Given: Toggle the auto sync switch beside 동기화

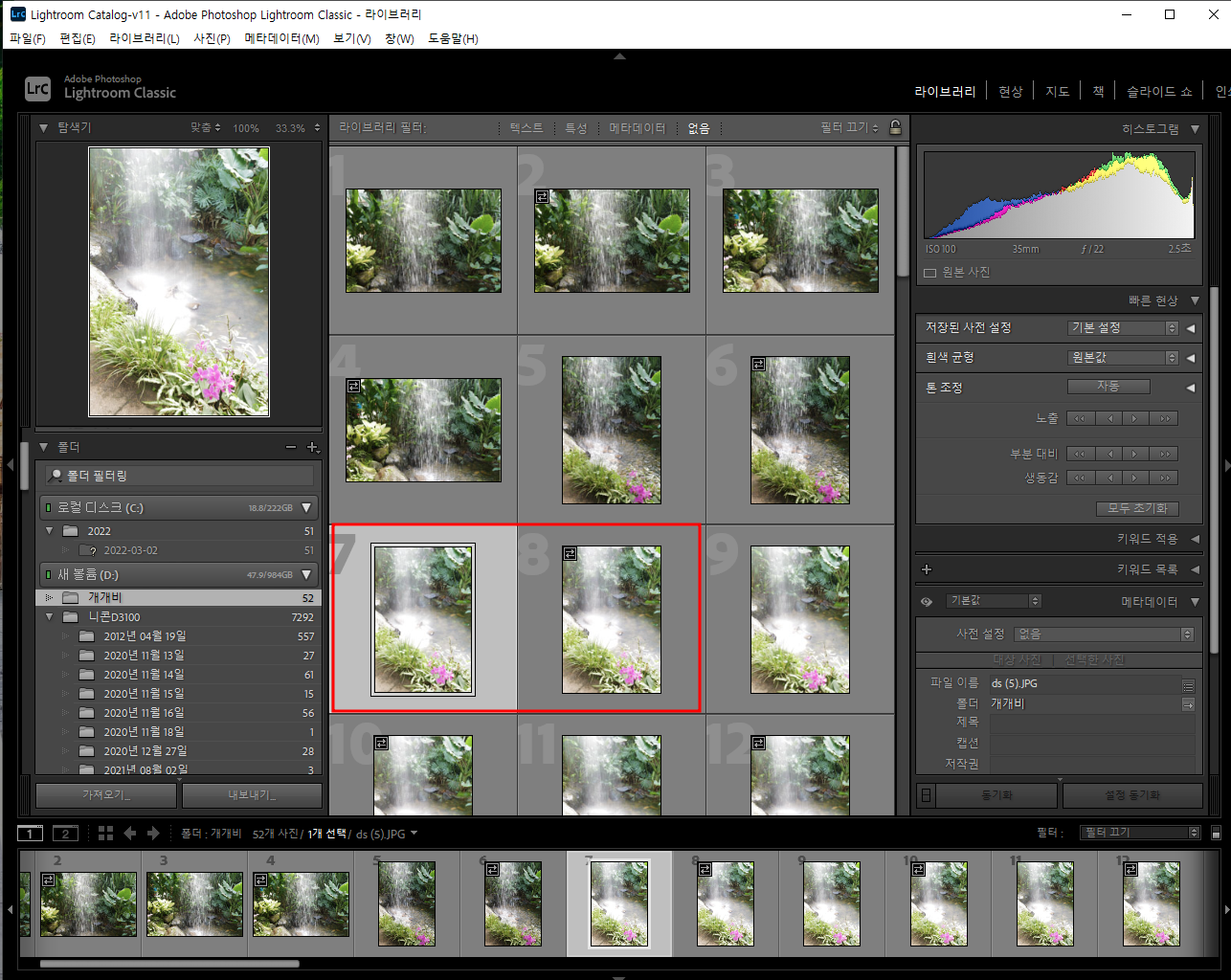Looking at the screenshot, I should 926,795.
